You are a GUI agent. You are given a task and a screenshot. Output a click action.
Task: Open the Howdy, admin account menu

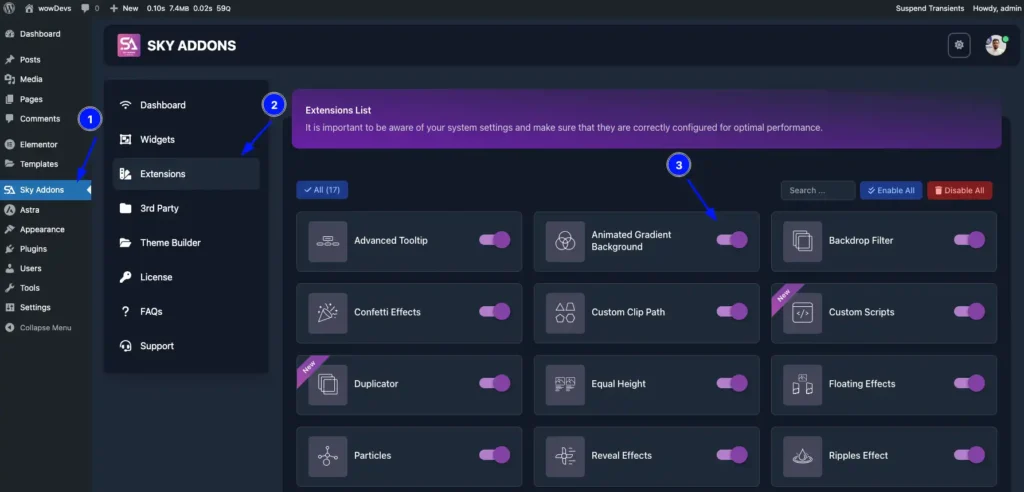point(997,8)
